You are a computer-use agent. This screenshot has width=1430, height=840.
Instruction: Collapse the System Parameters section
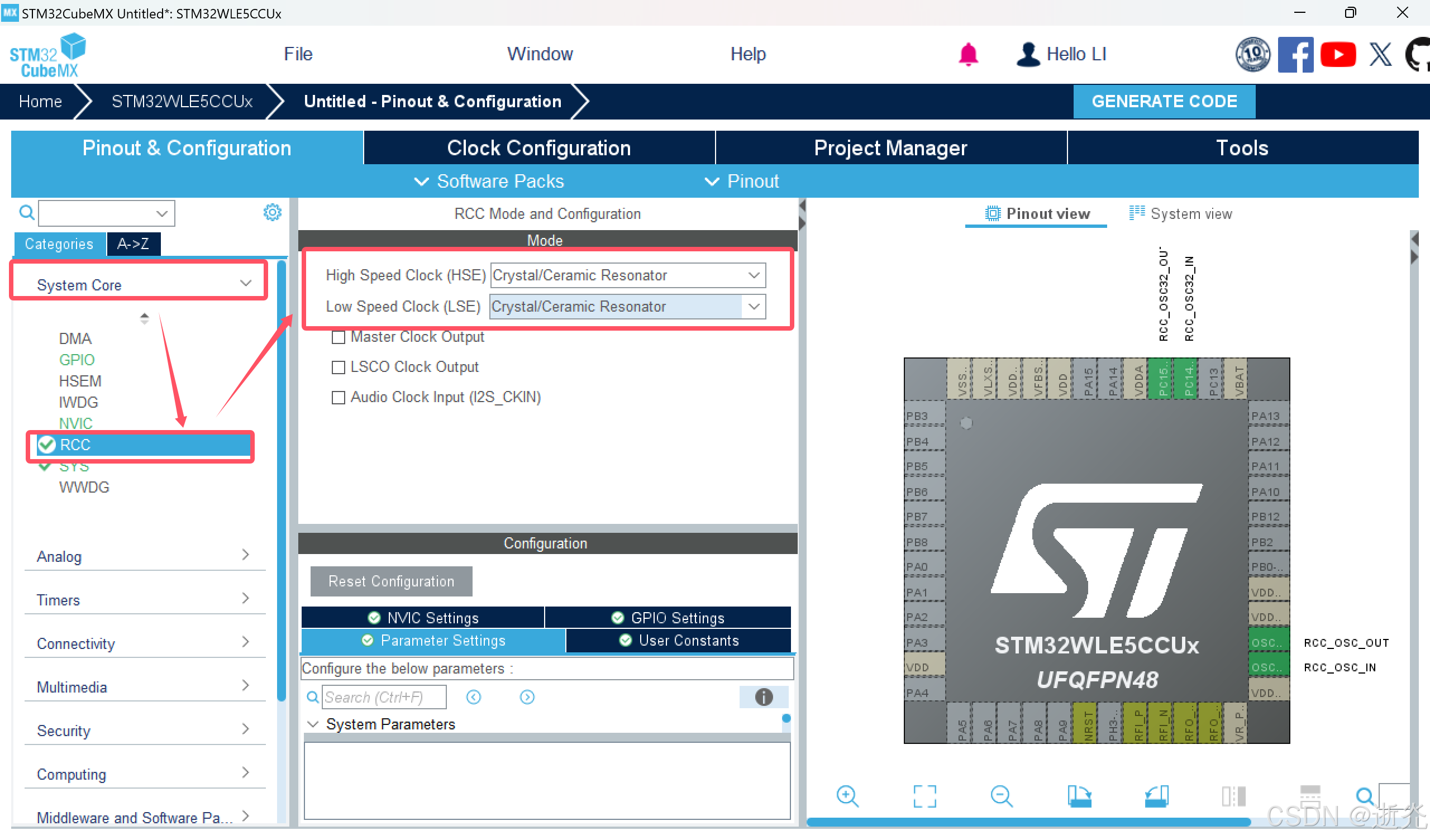[x=313, y=724]
